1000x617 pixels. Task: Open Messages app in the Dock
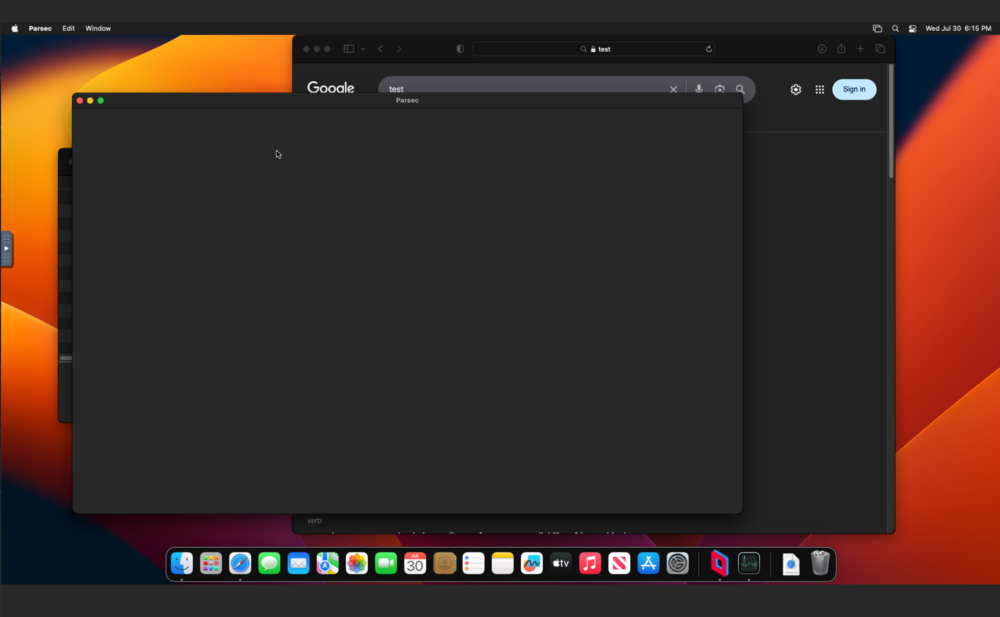pyautogui.click(x=269, y=563)
